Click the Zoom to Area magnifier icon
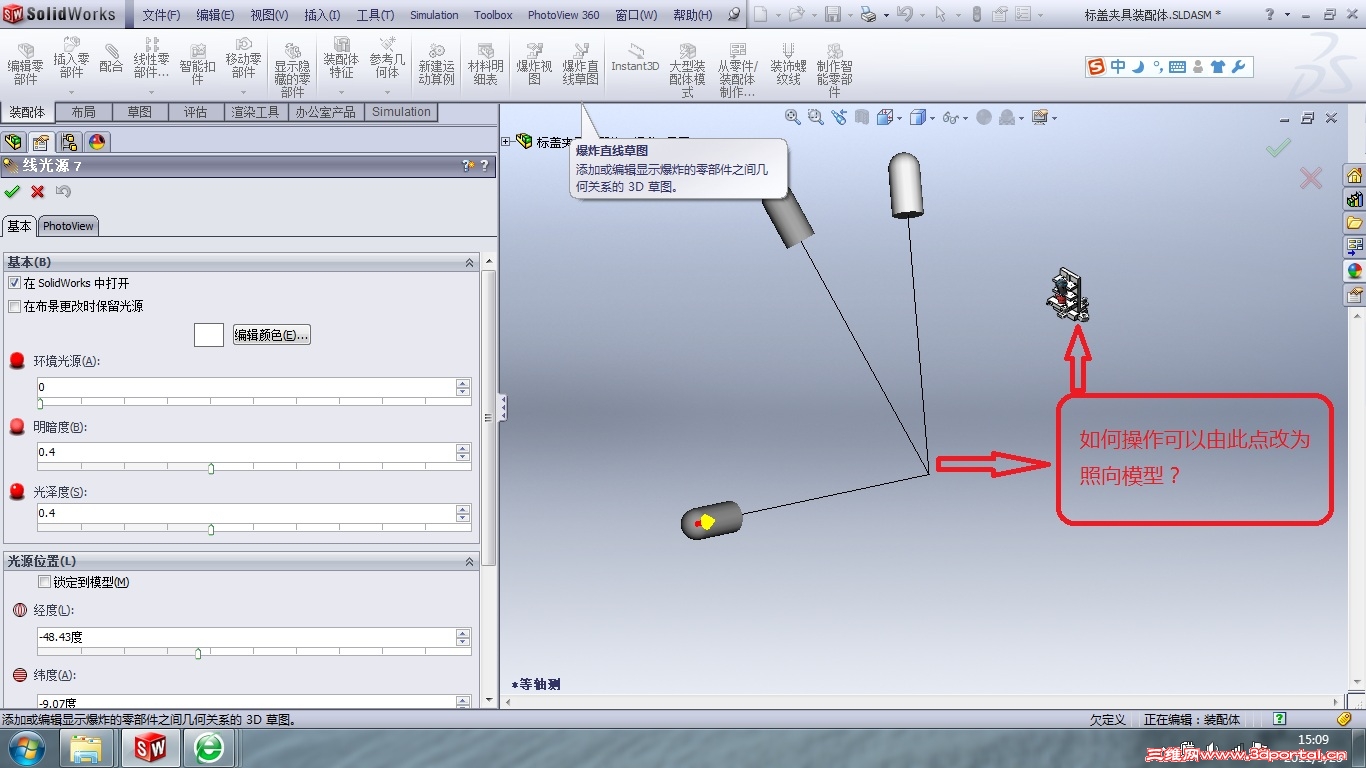Viewport: 1366px width, 768px height. pyautogui.click(x=815, y=117)
